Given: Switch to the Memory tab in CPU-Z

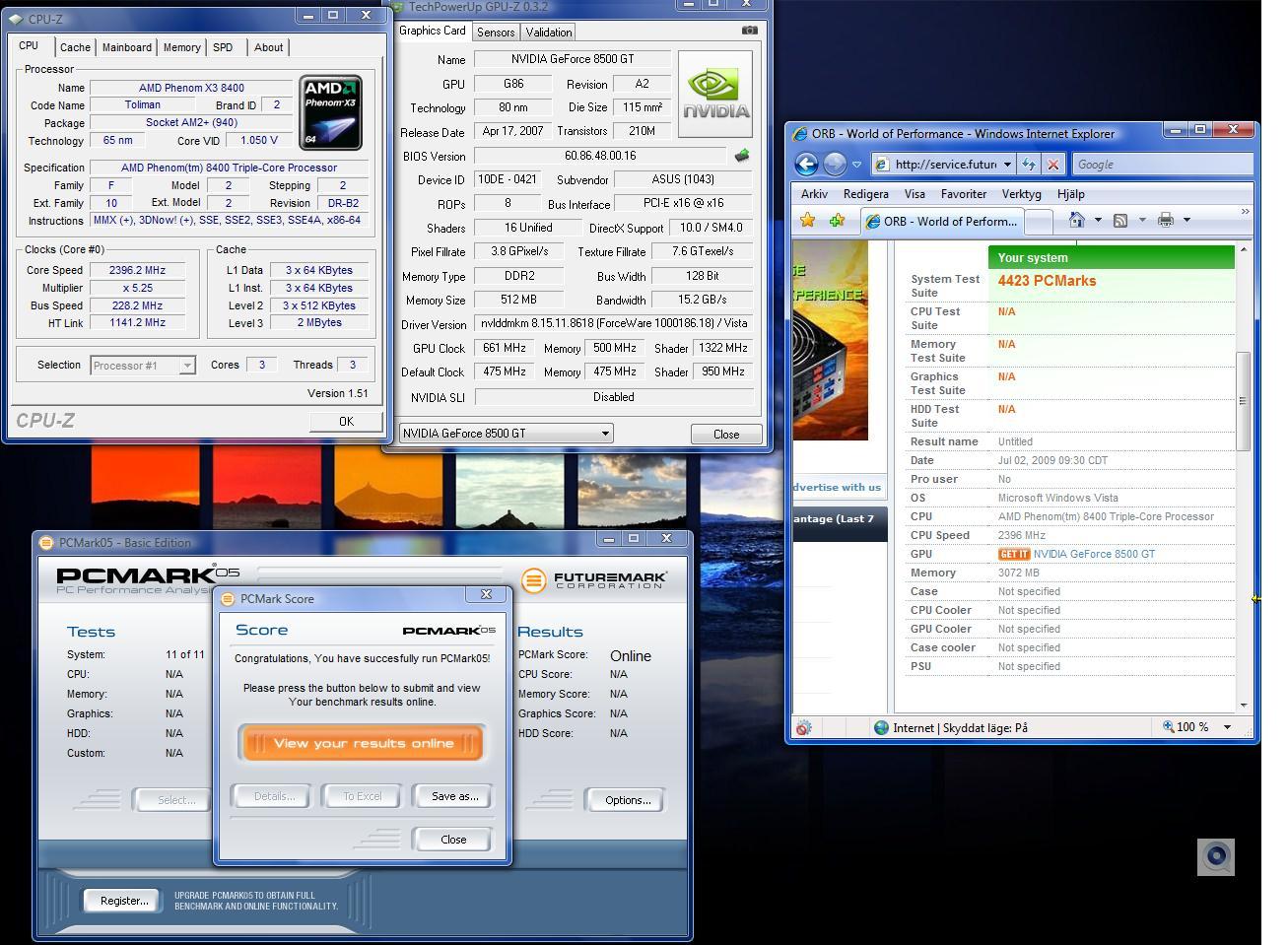Looking at the screenshot, I should pos(181,47).
